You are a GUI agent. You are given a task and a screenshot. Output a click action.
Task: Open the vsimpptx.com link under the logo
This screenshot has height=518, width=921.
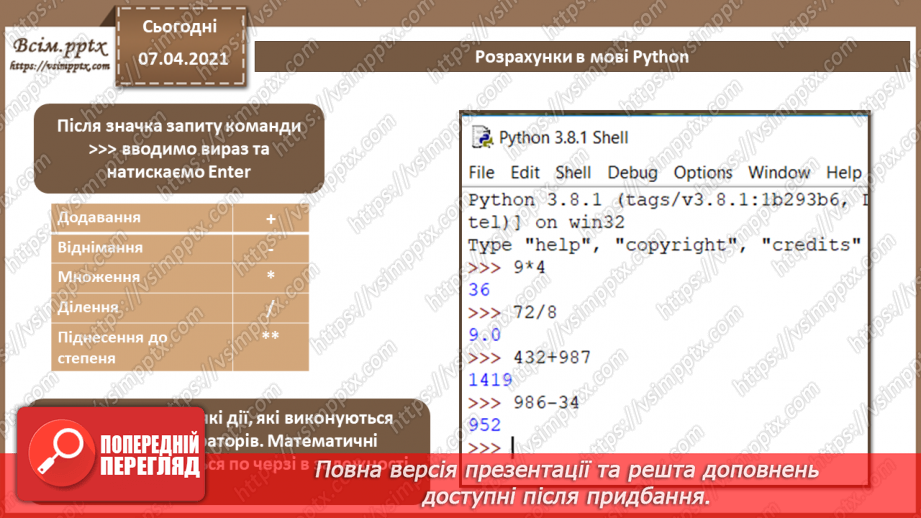(x=60, y=66)
